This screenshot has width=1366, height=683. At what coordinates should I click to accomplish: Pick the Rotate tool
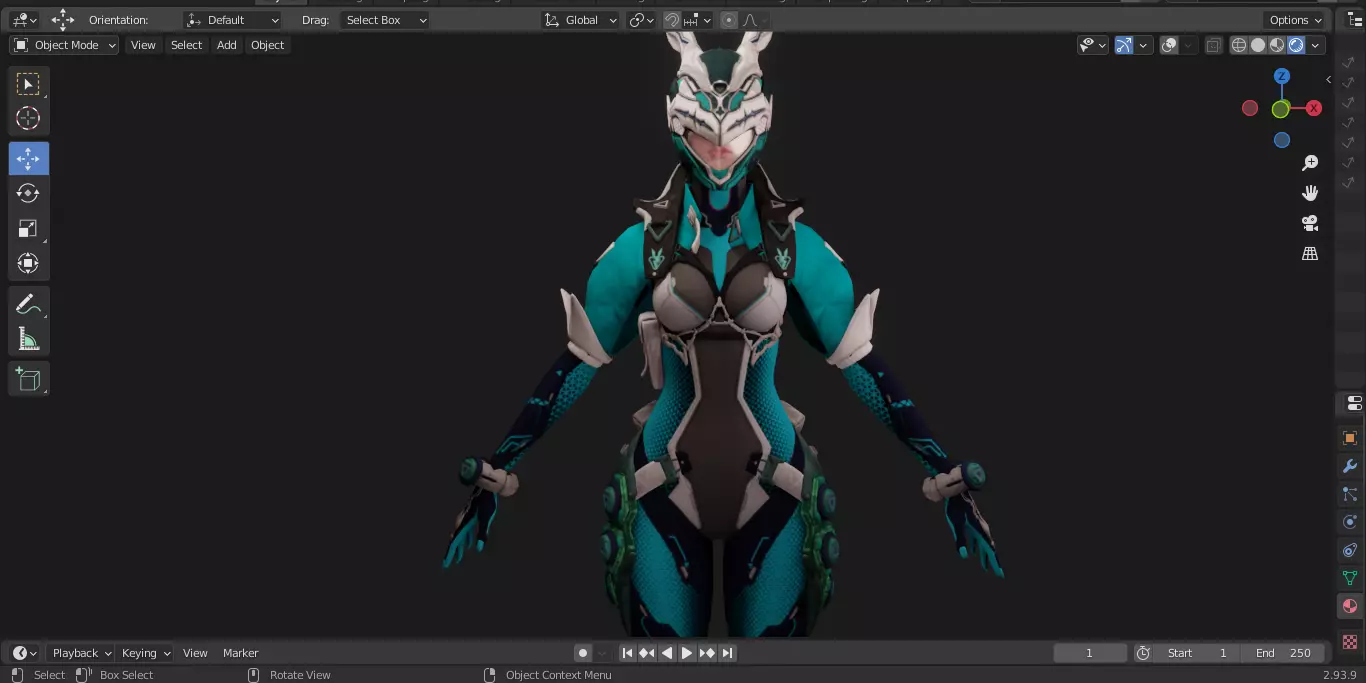[x=28, y=193]
